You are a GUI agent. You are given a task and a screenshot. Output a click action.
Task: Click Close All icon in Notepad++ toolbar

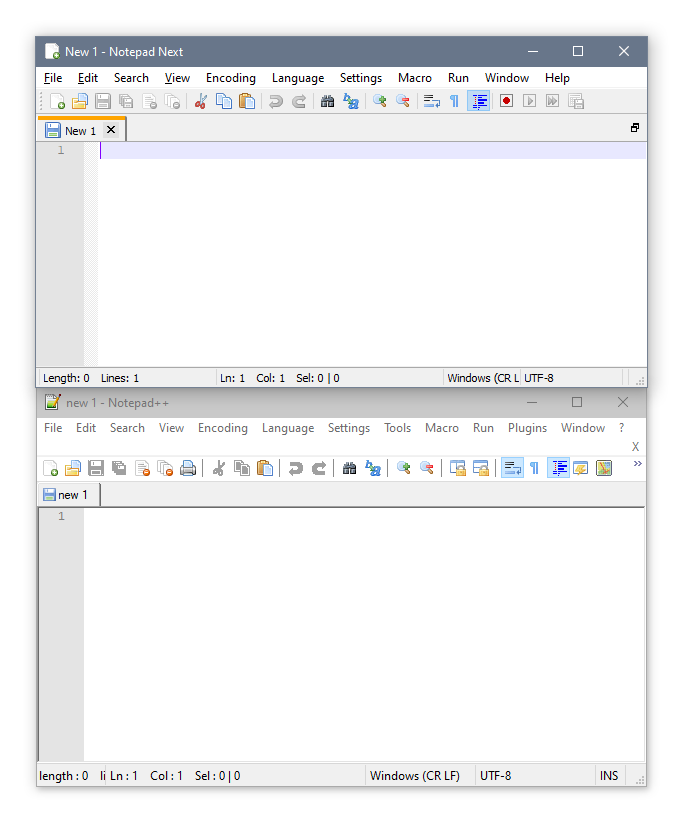click(165, 468)
